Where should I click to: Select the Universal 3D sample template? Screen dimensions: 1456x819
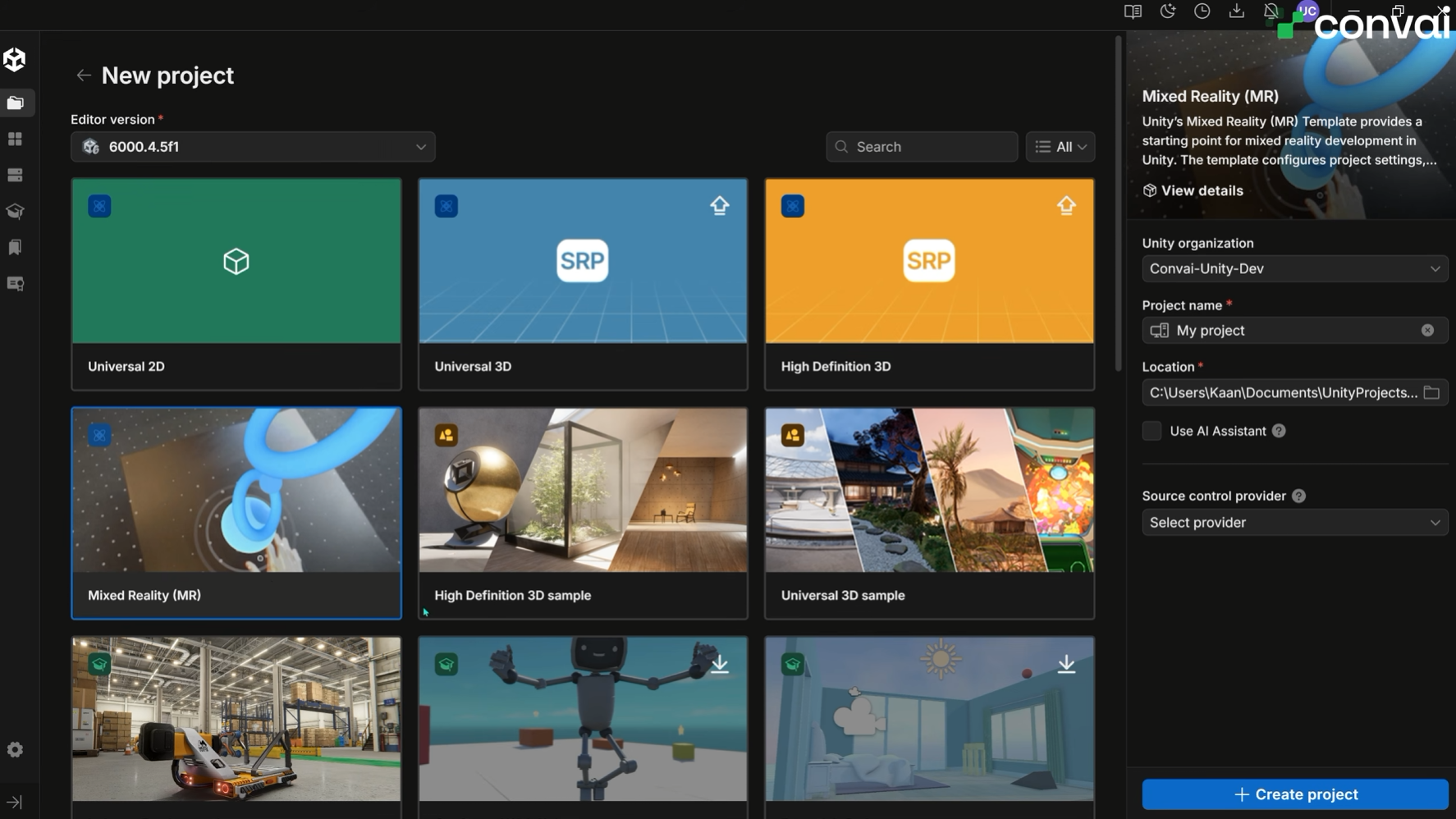click(x=930, y=513)
